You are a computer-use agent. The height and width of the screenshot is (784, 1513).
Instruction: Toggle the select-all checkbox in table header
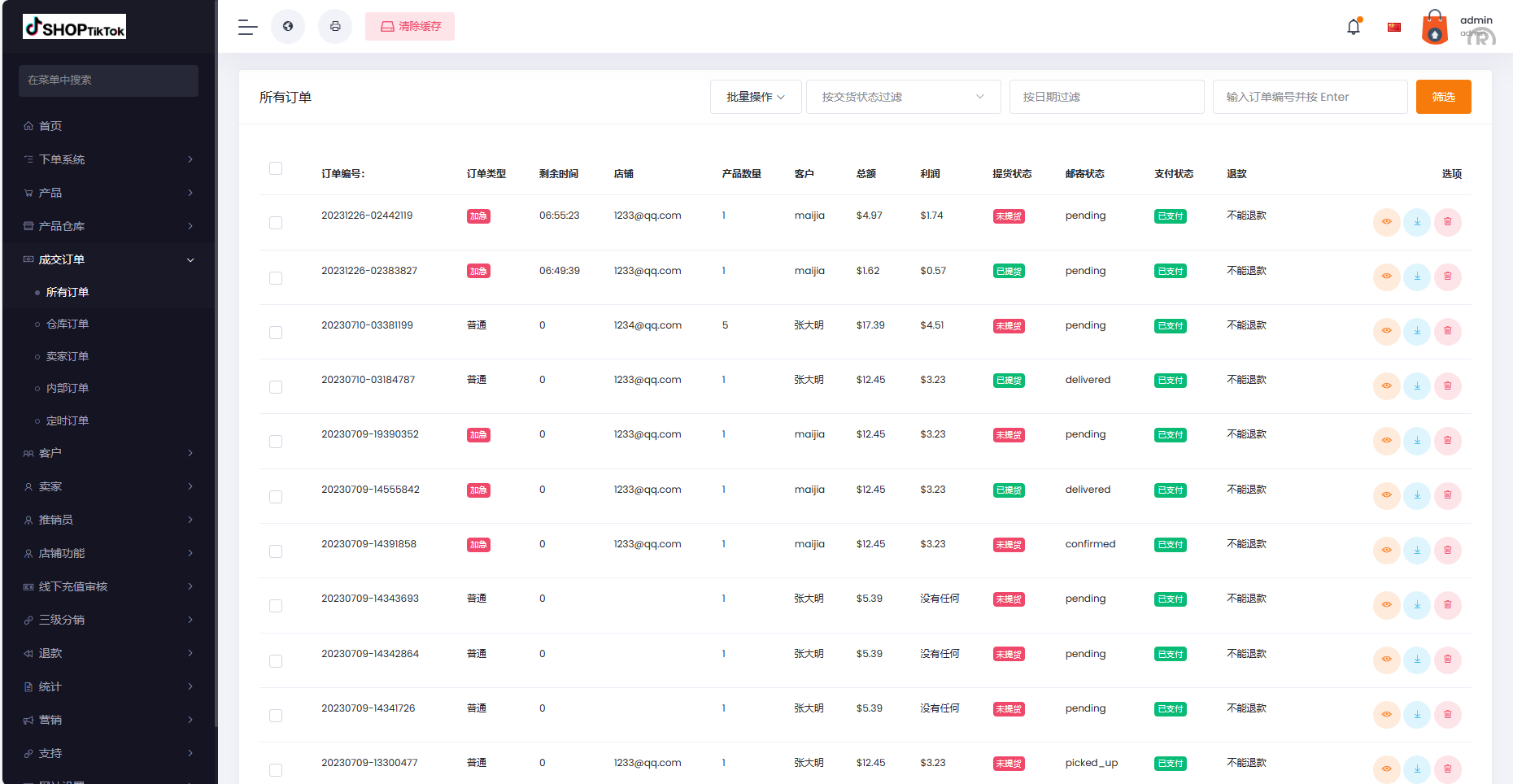tap(276, 168)
